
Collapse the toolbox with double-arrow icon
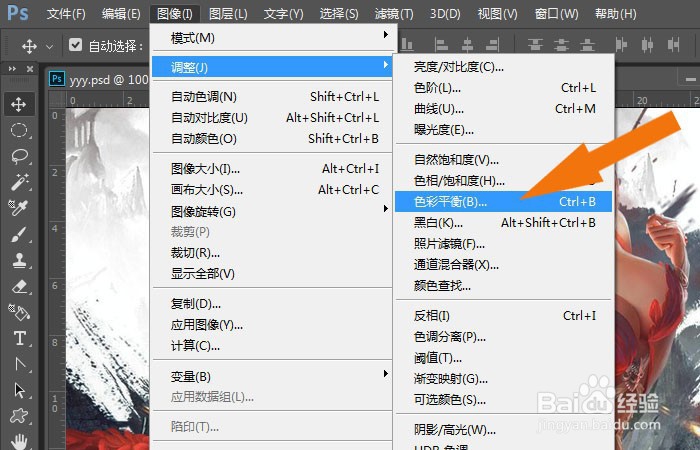pos(12,69)
